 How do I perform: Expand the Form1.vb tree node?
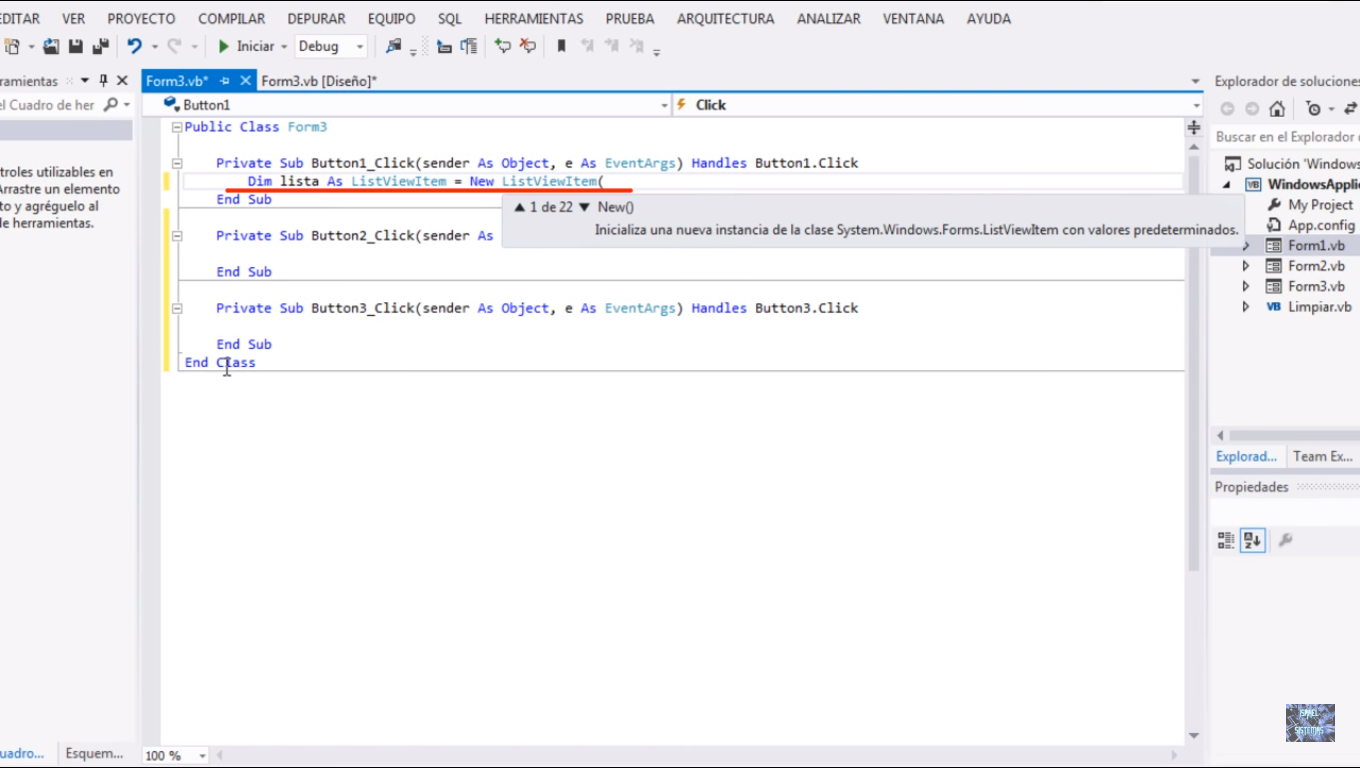pyautogui.click(x=1246, y=245)
